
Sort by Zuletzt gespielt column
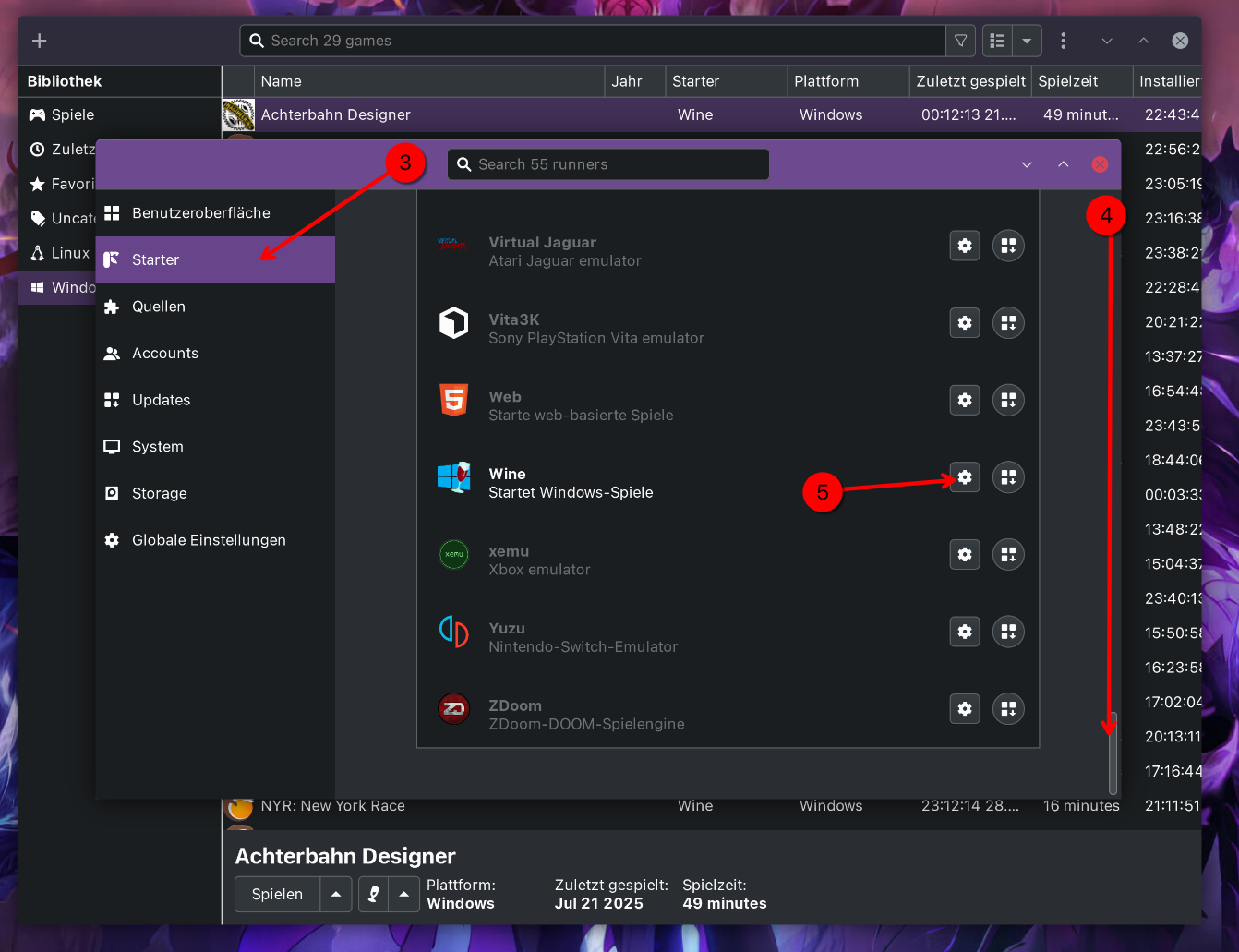pyautogui.click(x=970, y=81)
